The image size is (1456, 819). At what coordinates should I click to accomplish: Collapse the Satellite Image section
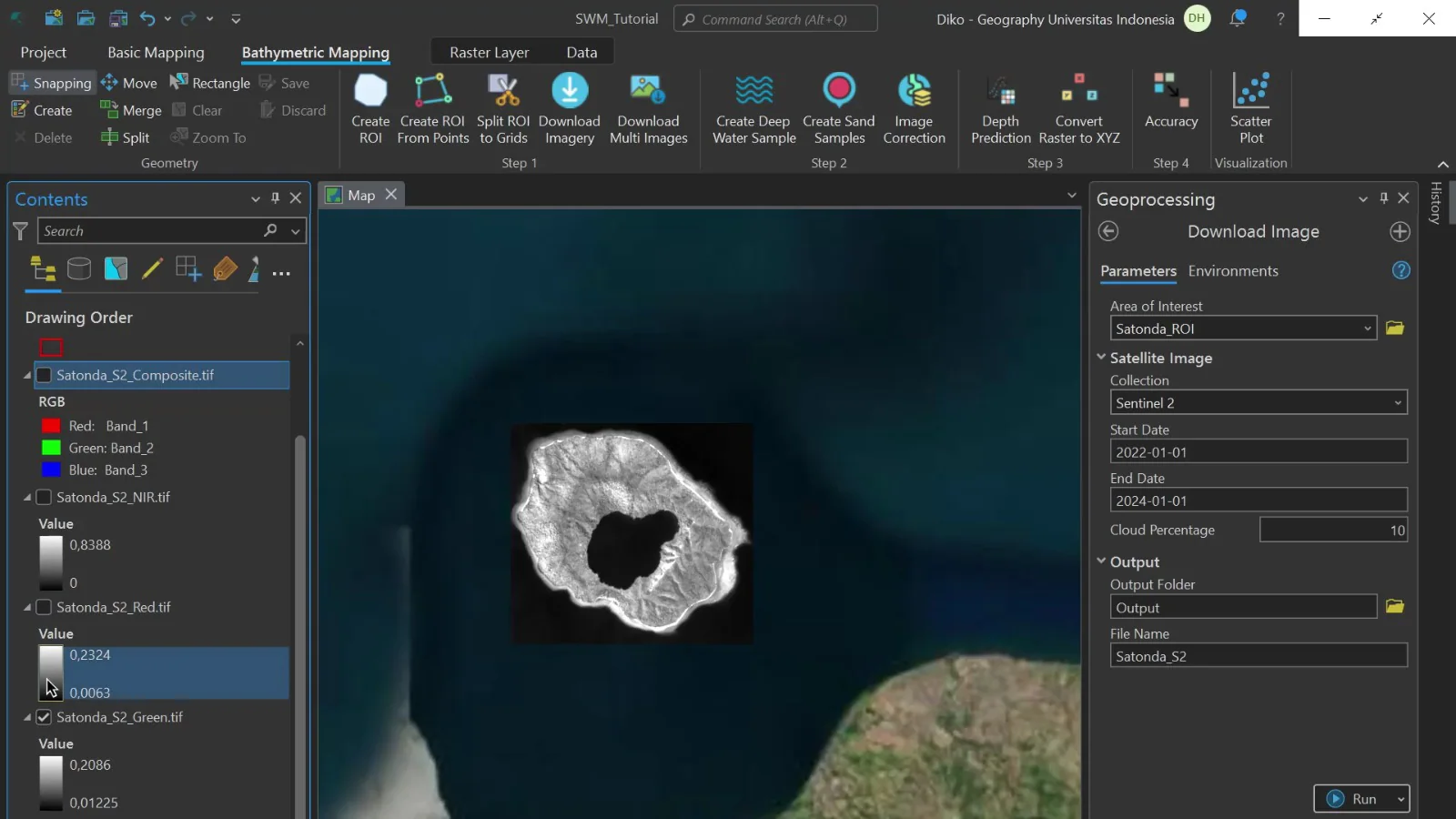1101,358
